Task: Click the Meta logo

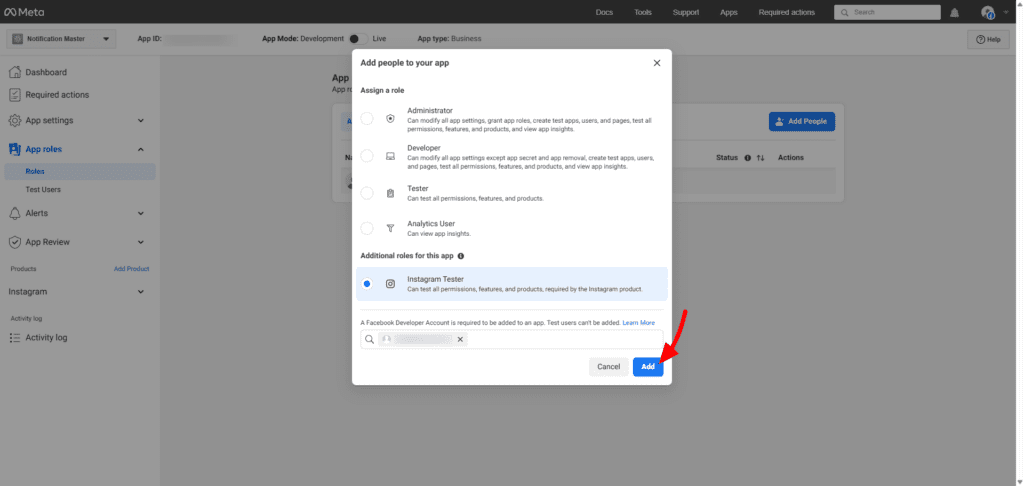Action: tap(24, 12)
